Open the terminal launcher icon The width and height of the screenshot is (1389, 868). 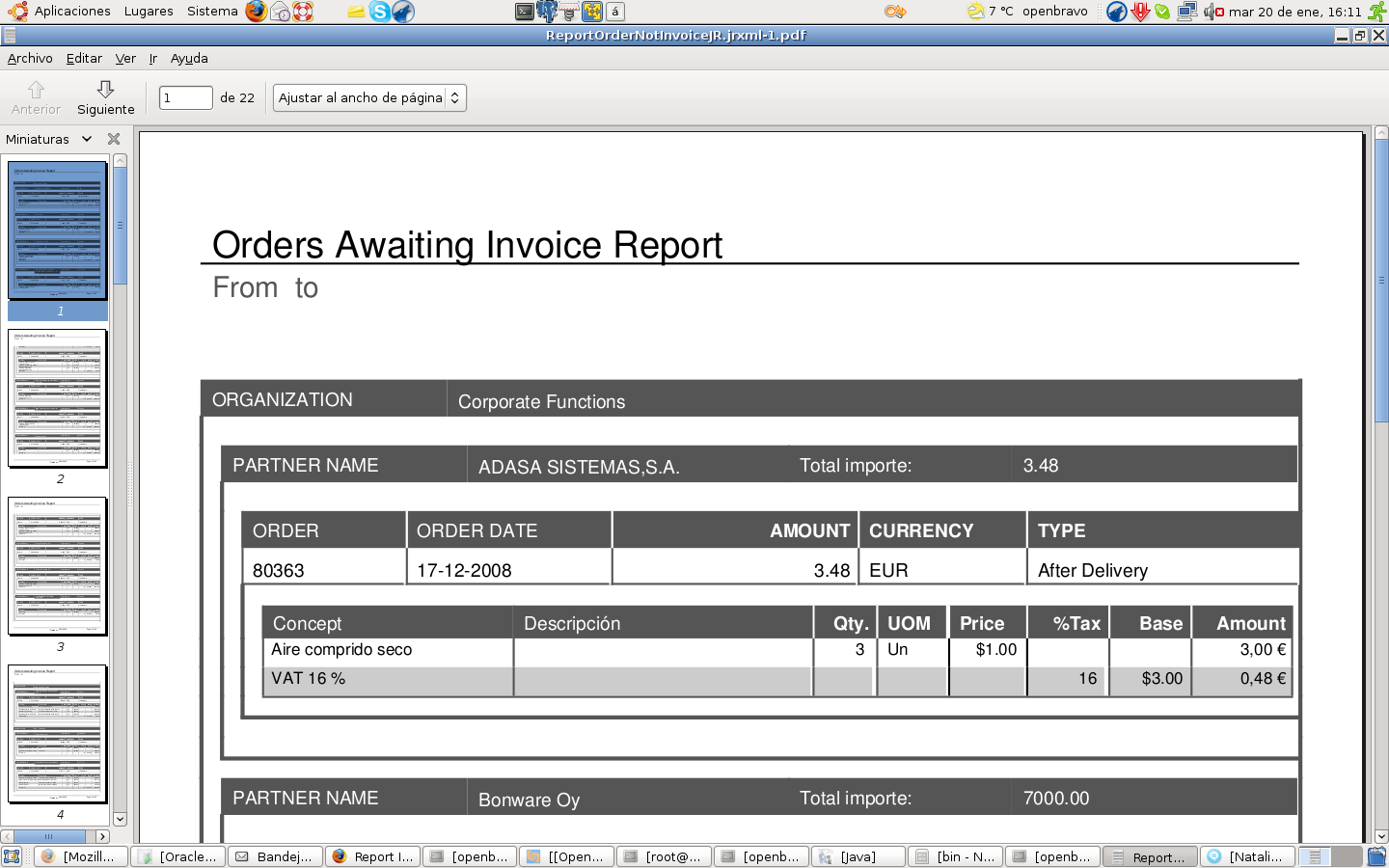pos(525,12)
